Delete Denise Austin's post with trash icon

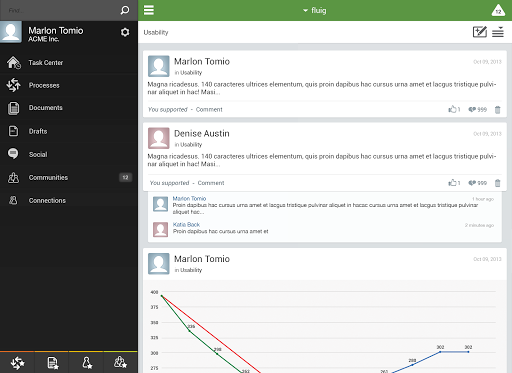(x=497, y=183)
